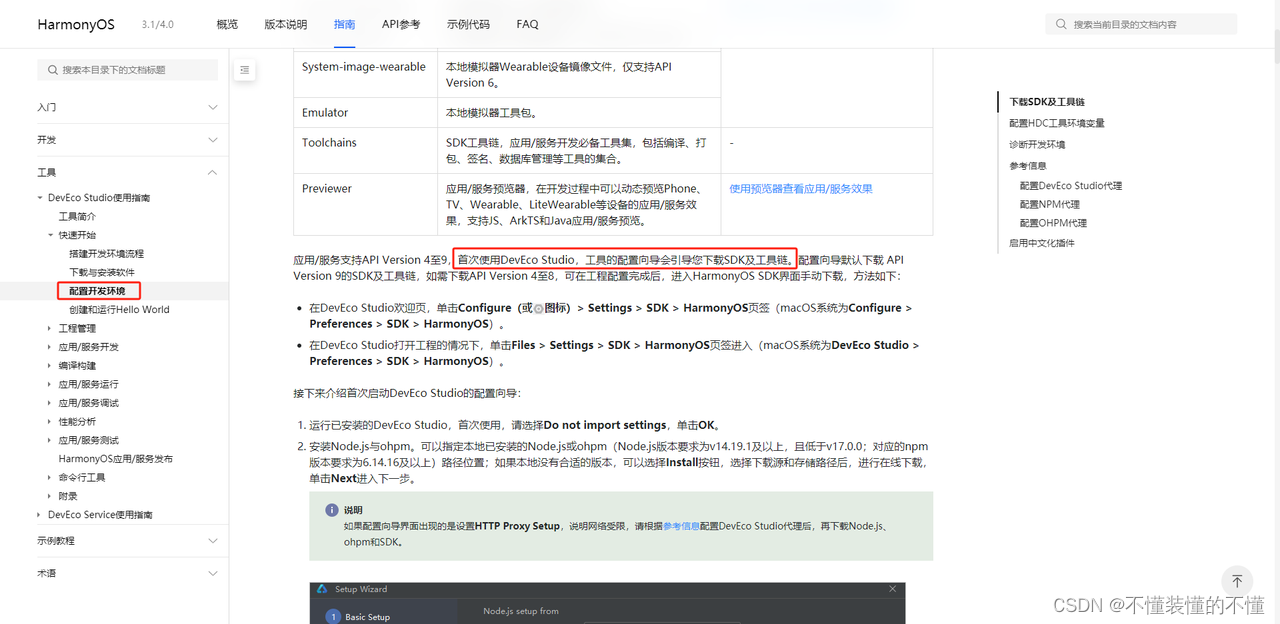Open the 概览 tab
The width and height of the screenshot is (1280, 624).
click(227, 24)
